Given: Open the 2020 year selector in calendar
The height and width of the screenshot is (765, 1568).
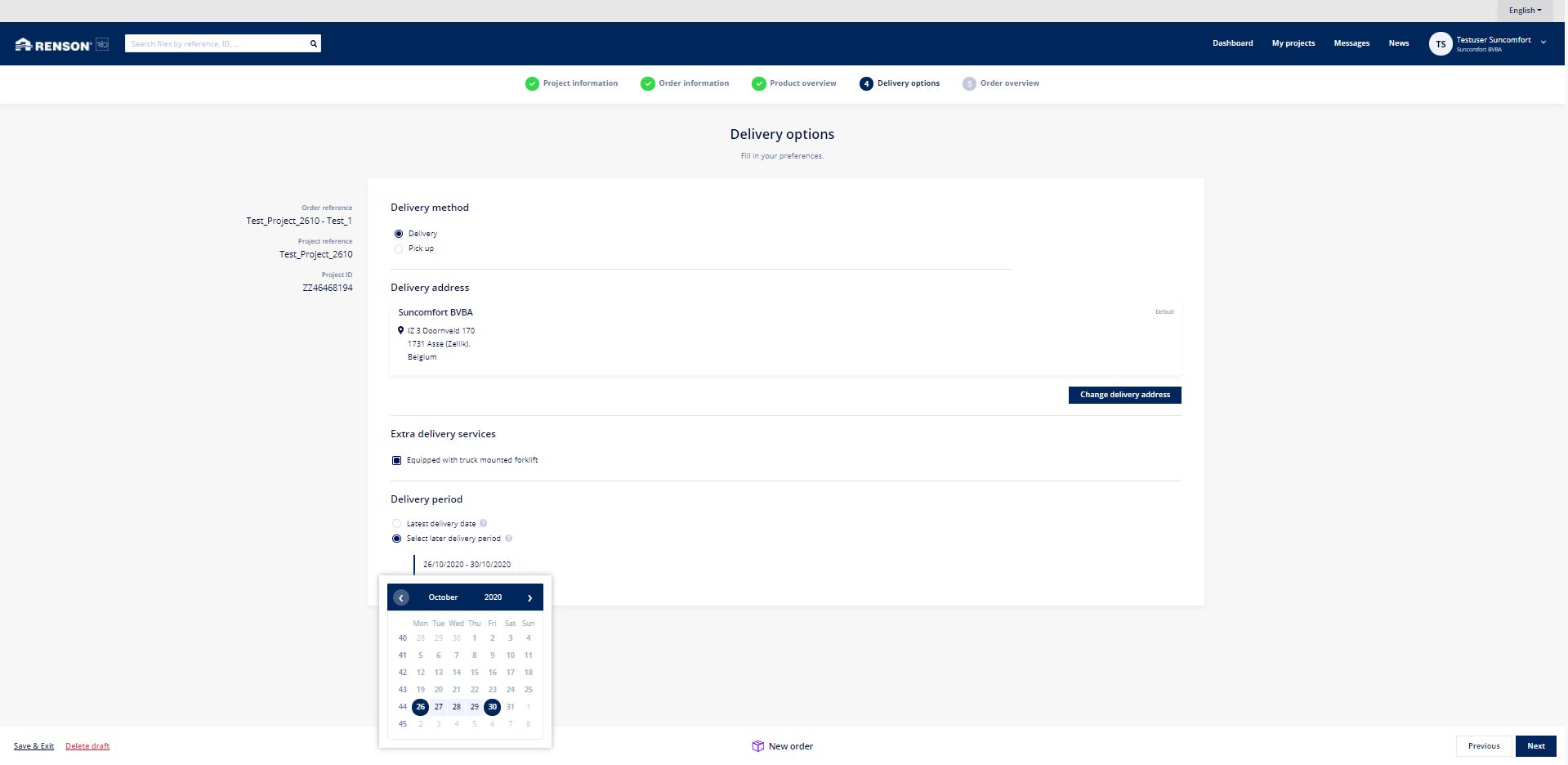Looking at the screenshot, I should [493, 597].
